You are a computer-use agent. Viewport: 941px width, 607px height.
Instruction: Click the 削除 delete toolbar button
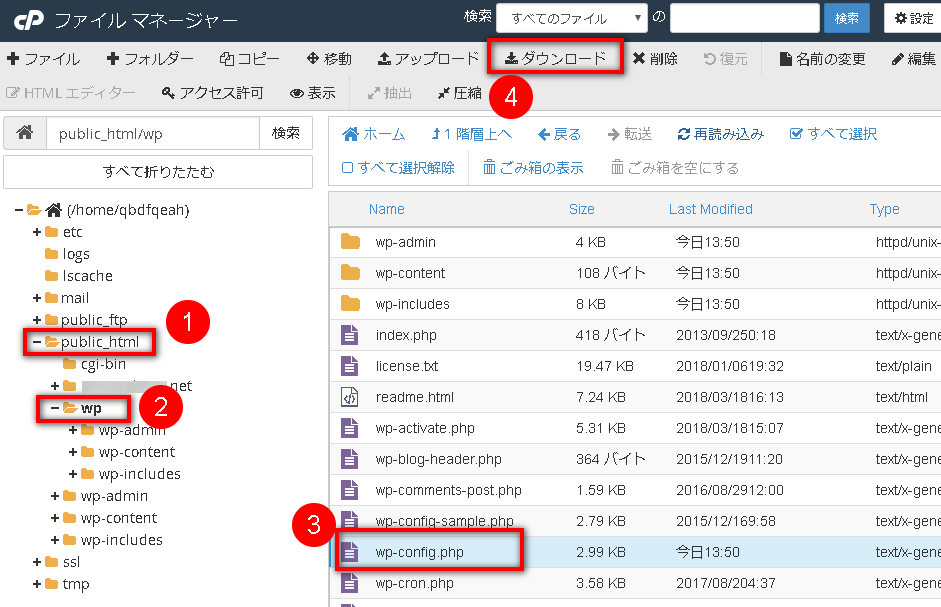pos(655,59)
